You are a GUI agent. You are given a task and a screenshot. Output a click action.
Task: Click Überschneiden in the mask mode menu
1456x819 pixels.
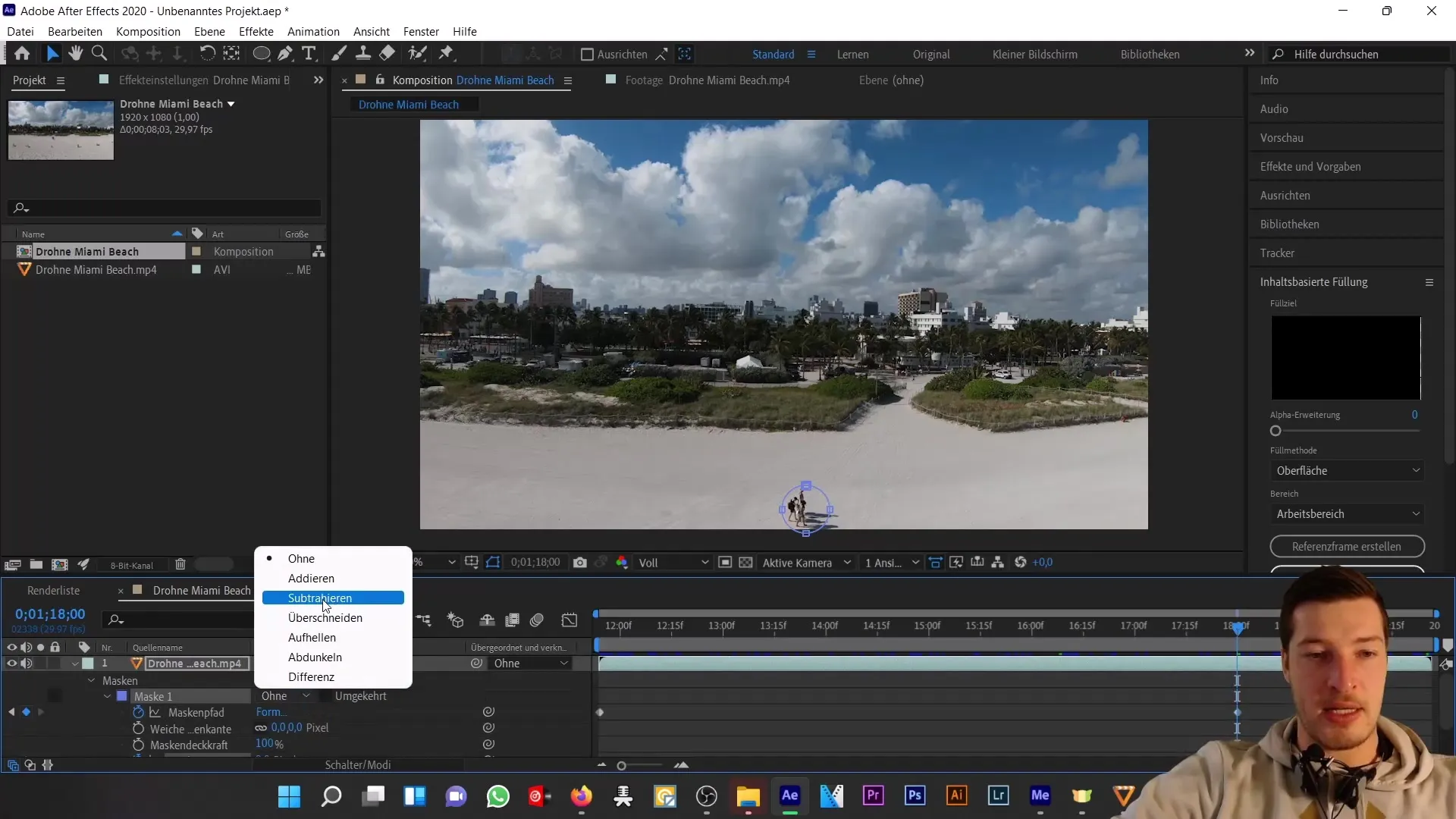[325, 617]
